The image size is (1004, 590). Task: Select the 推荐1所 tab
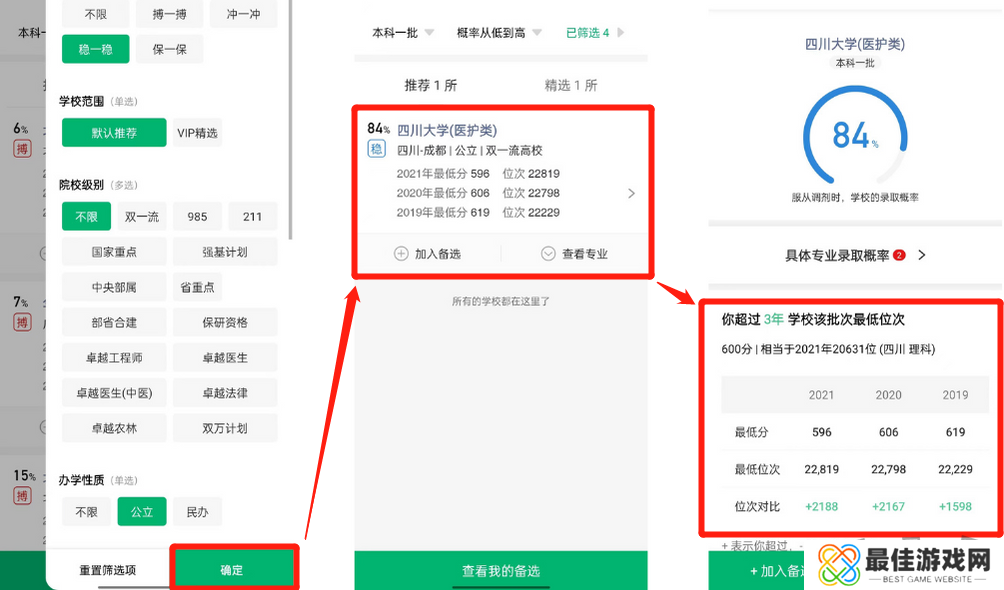point(430,84)
